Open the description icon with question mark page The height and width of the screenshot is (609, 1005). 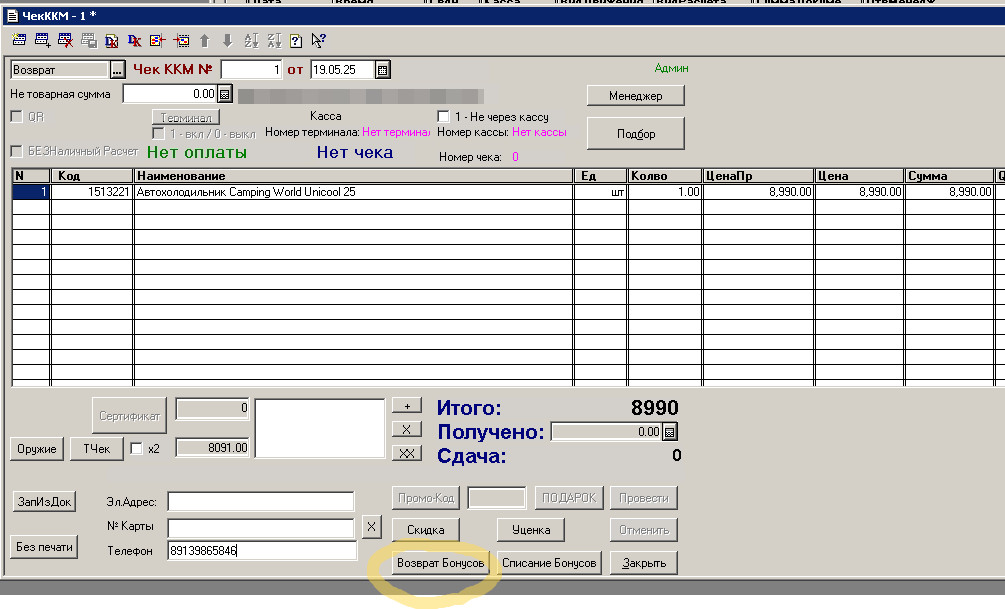pos(295,40)
